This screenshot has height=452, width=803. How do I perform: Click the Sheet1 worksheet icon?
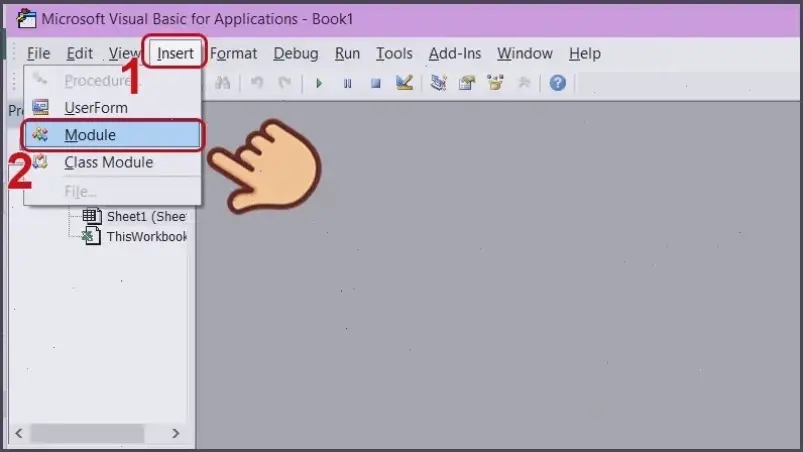pos(92,216)
